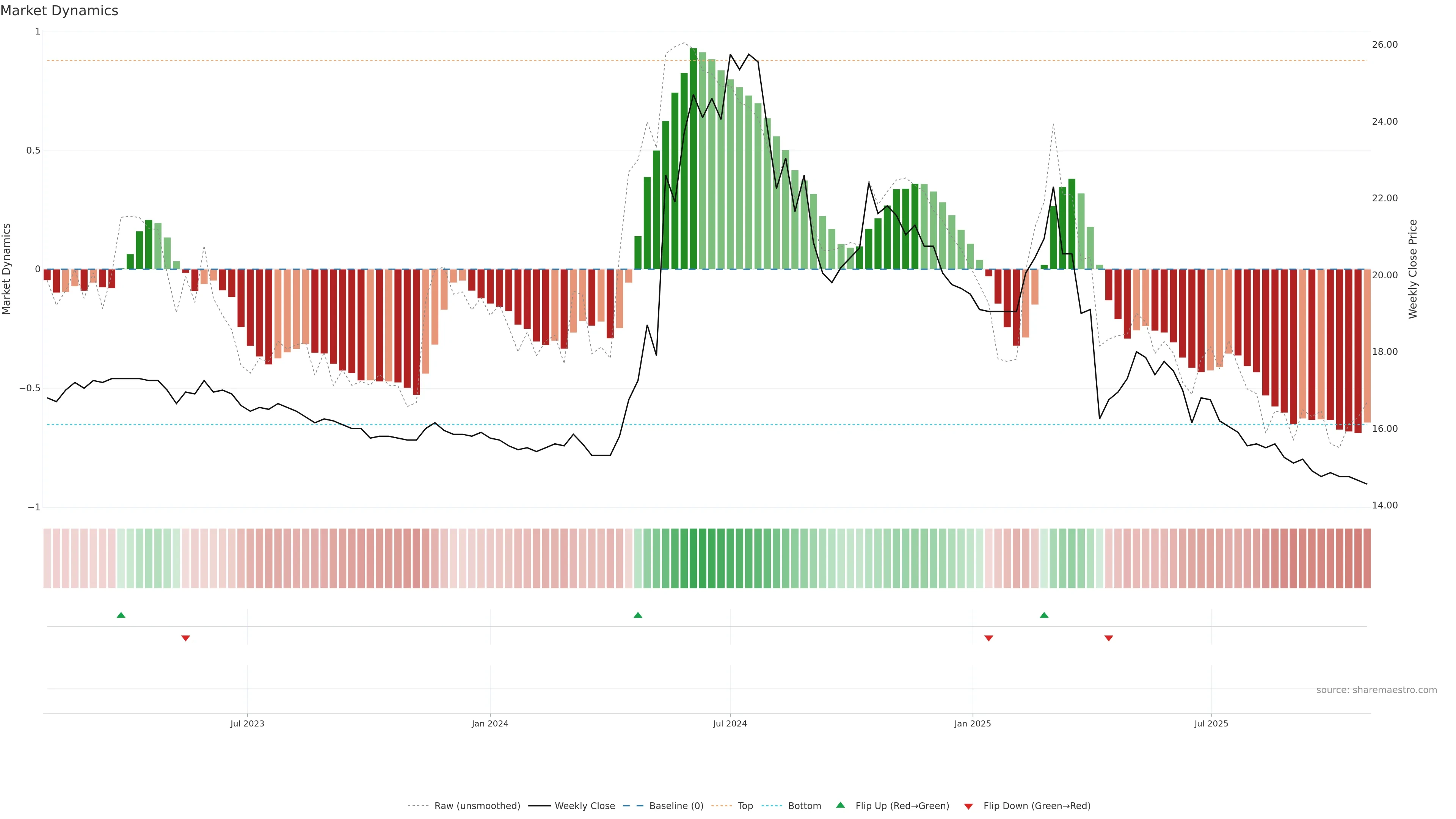The height and width of the screenshot is (819, 1456).
Task: Click the latest red Flip Down triangle marker
Action: [1108, 638]
